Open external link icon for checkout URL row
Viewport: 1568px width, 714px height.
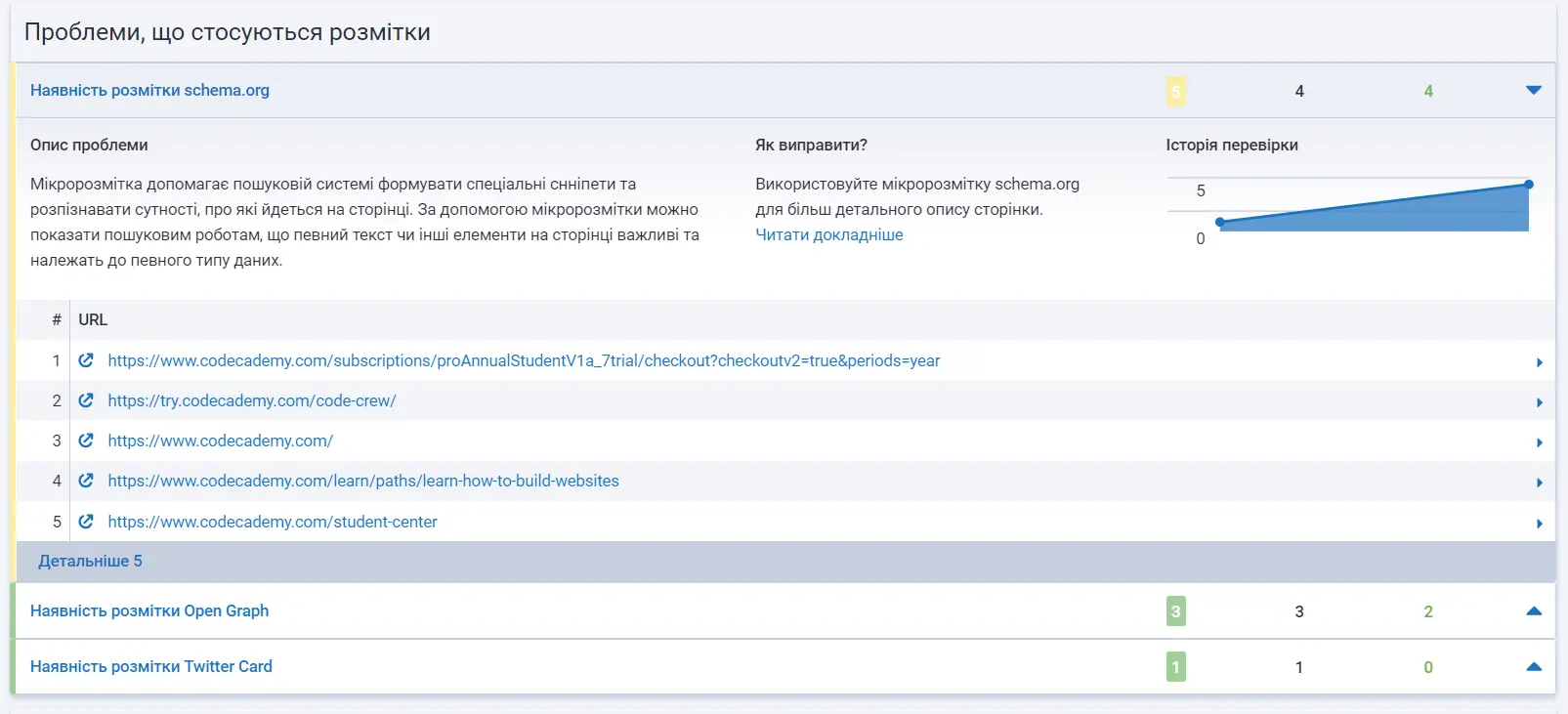86,360
